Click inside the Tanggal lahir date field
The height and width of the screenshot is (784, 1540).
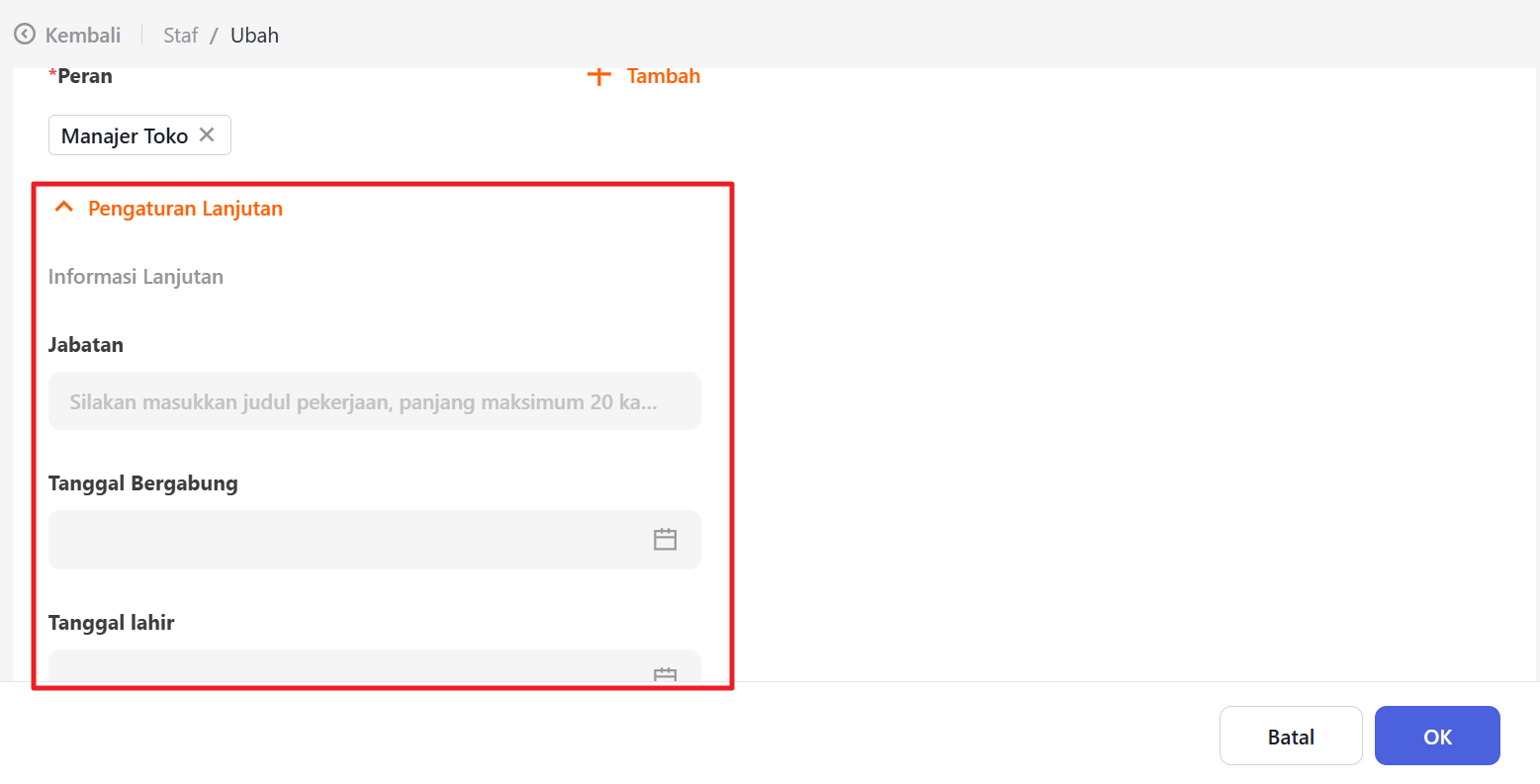point(346,667)
